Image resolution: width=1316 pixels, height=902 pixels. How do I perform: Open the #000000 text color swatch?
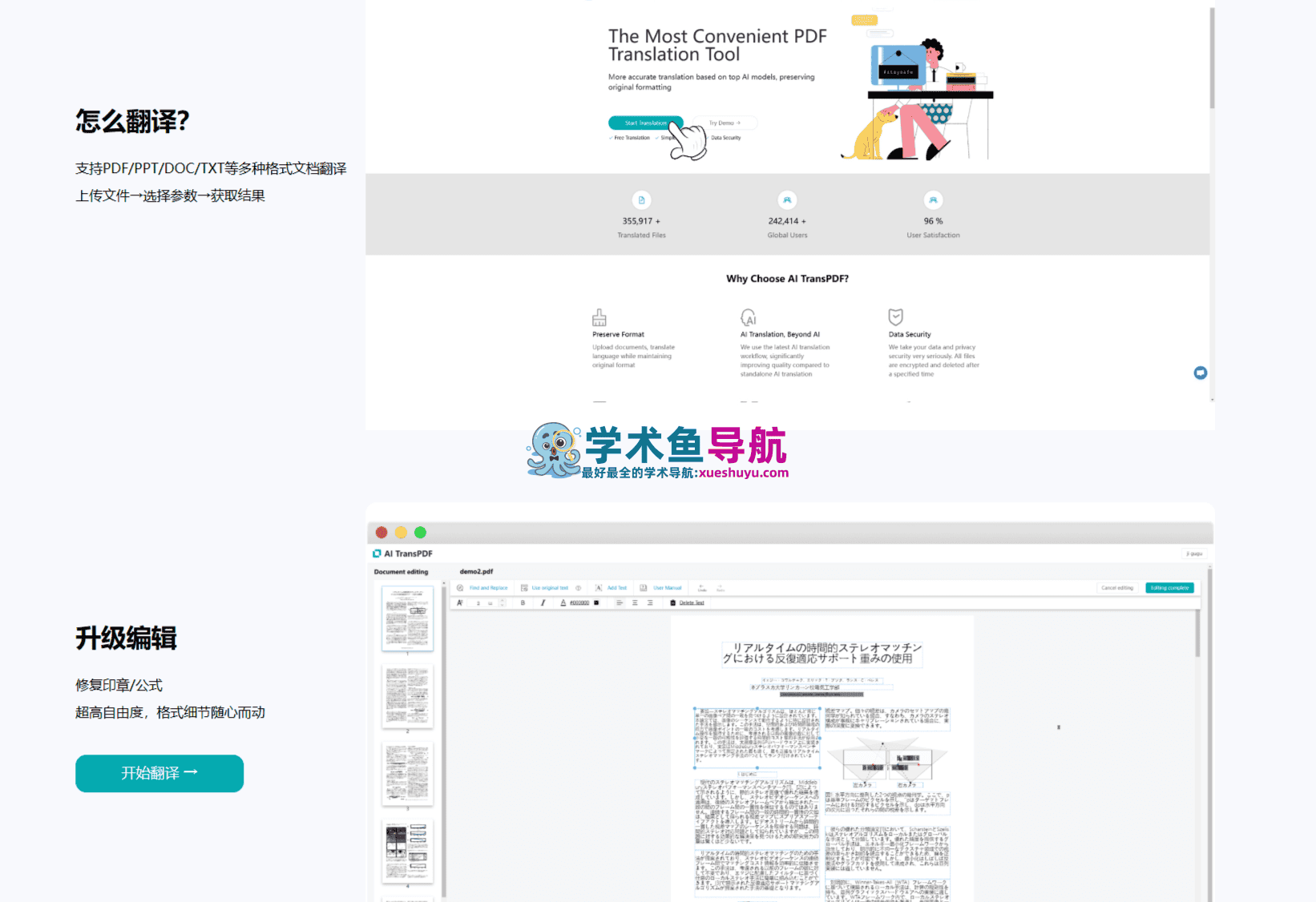click(596, 602)
